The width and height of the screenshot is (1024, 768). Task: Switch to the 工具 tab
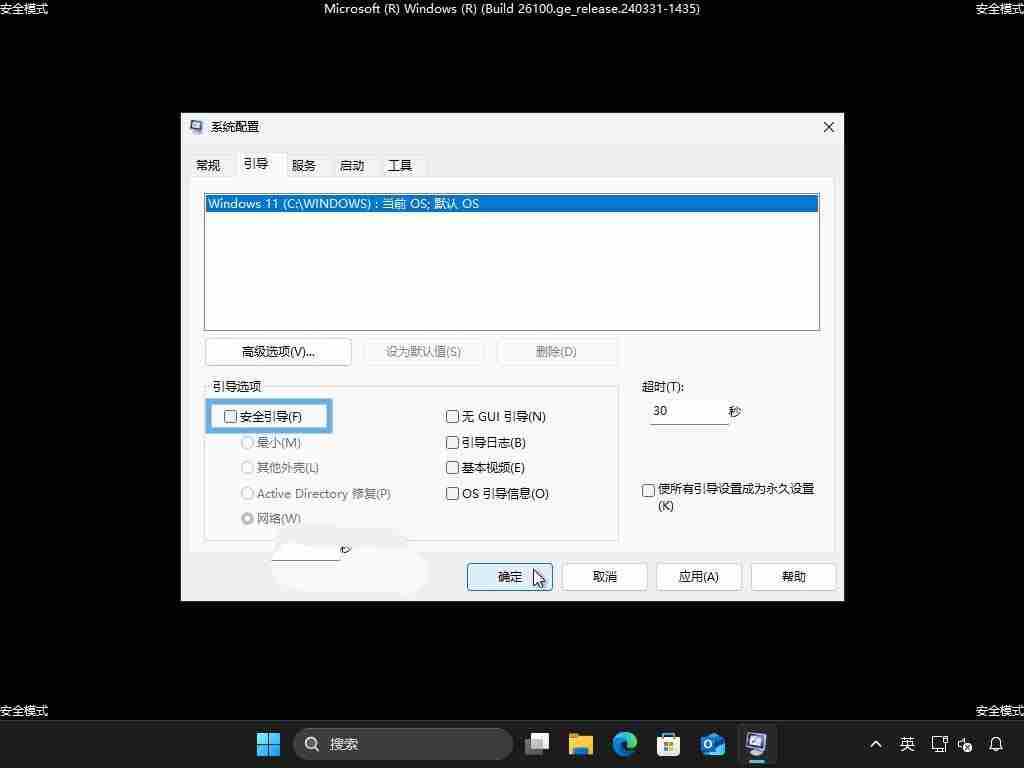(399, 165)
